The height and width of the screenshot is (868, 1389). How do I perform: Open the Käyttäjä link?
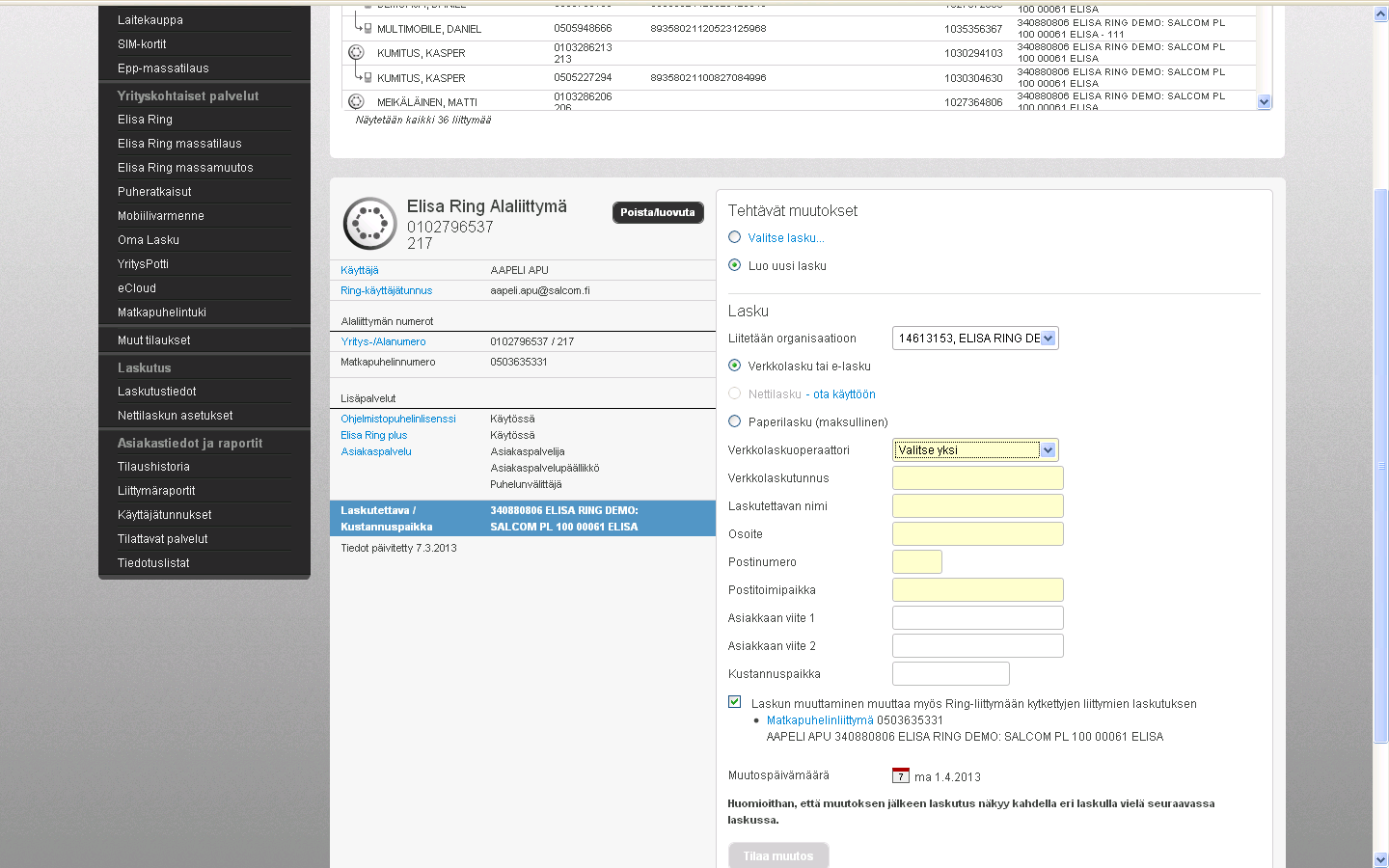point(360,270)
